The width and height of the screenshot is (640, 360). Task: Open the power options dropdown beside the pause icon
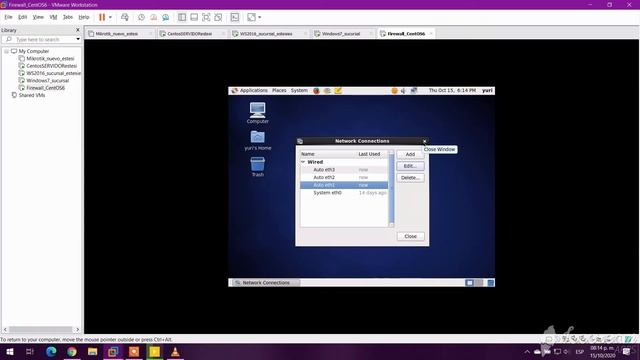(110, 17)
